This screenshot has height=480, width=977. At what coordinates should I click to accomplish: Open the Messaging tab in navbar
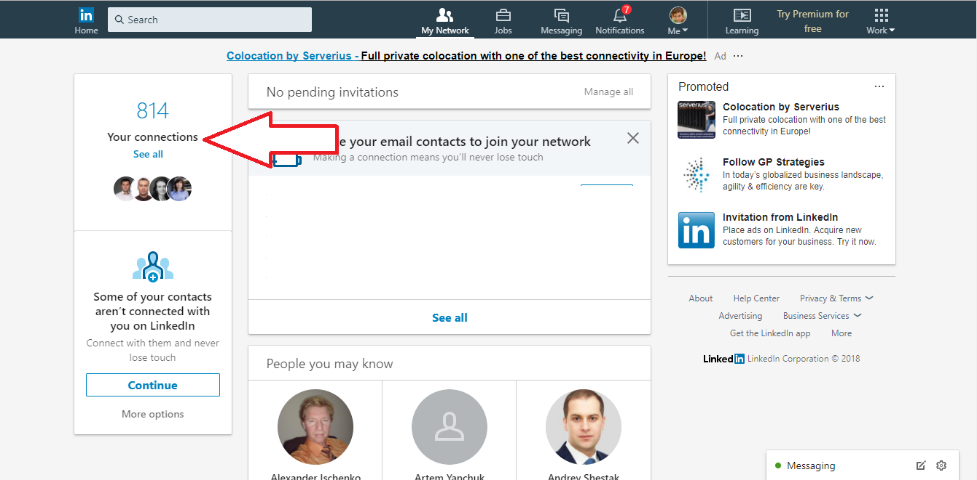click(x=561, y=21)
